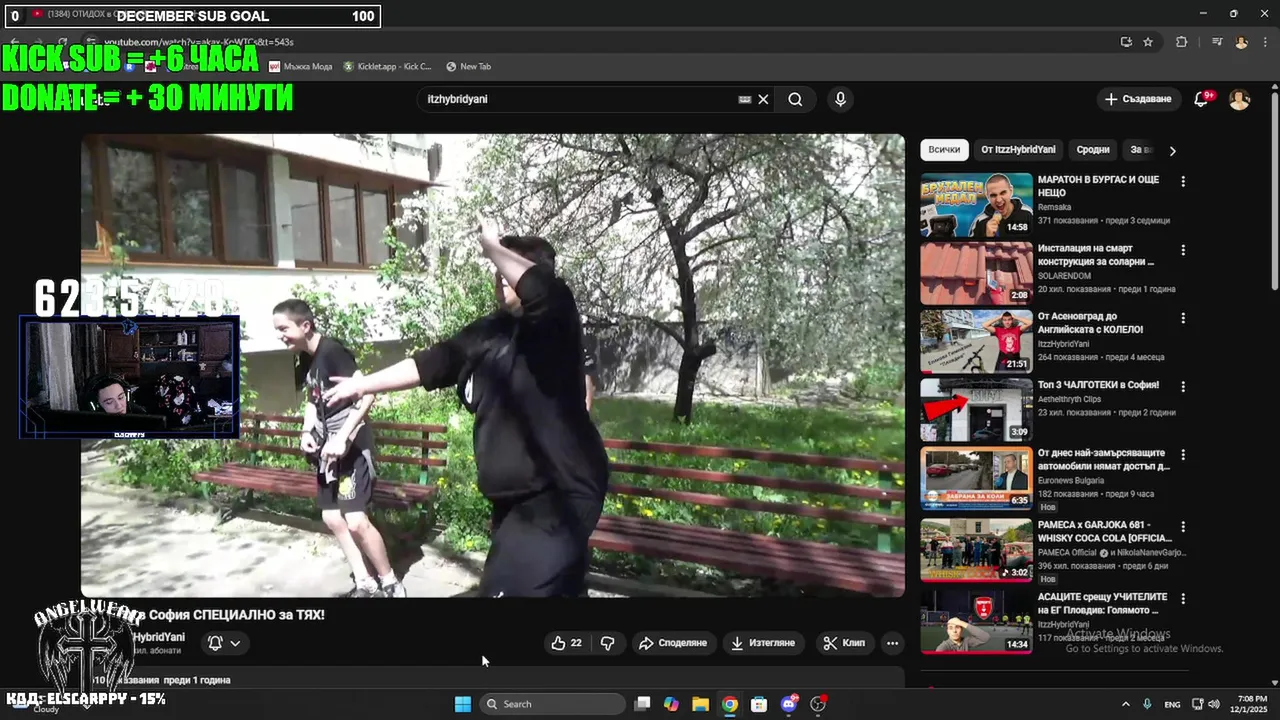Open Windows Start menu
The height and width of the screenshot is (720, 1280).
coord(463,704)
